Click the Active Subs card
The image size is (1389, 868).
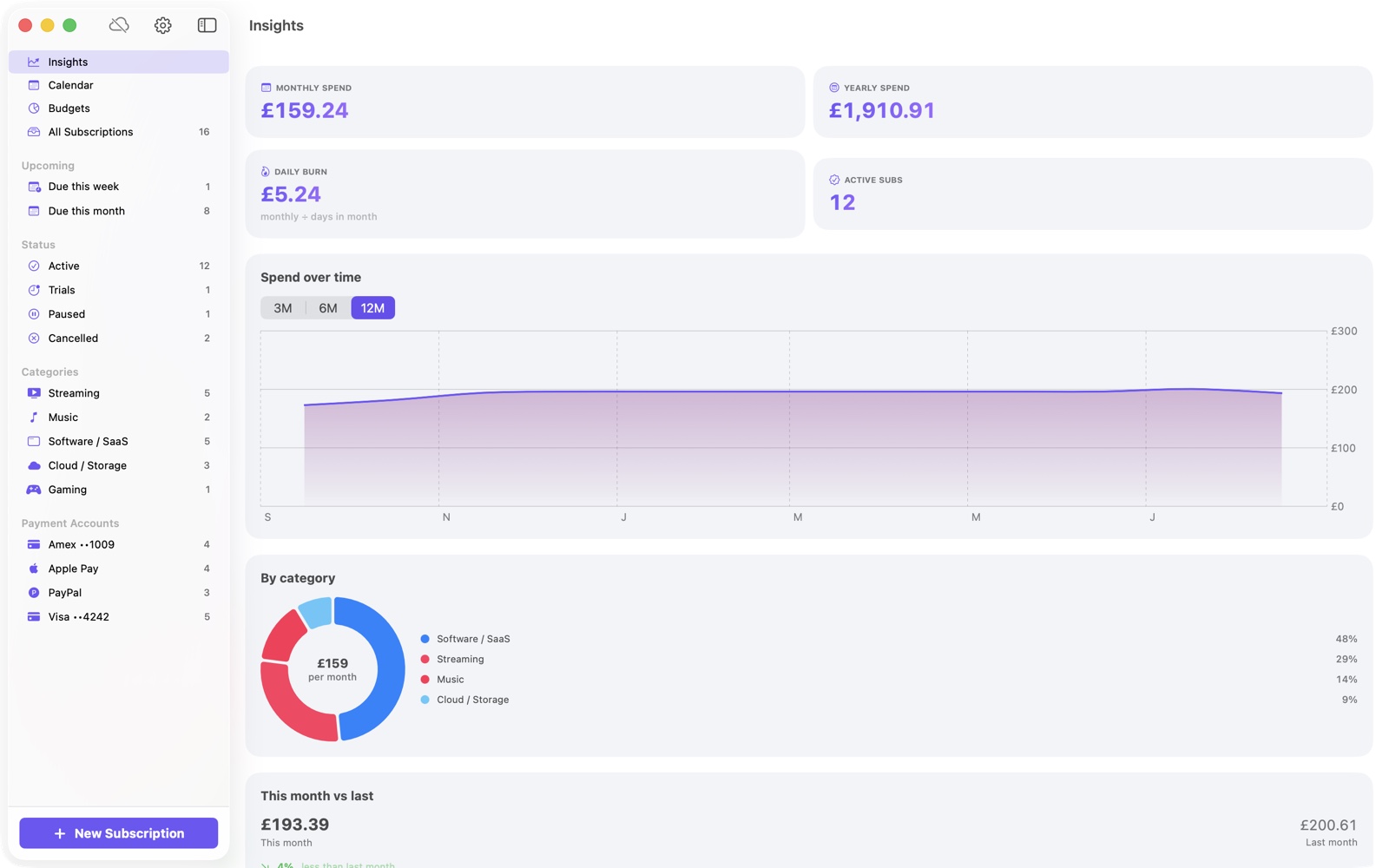(1093, 194)
